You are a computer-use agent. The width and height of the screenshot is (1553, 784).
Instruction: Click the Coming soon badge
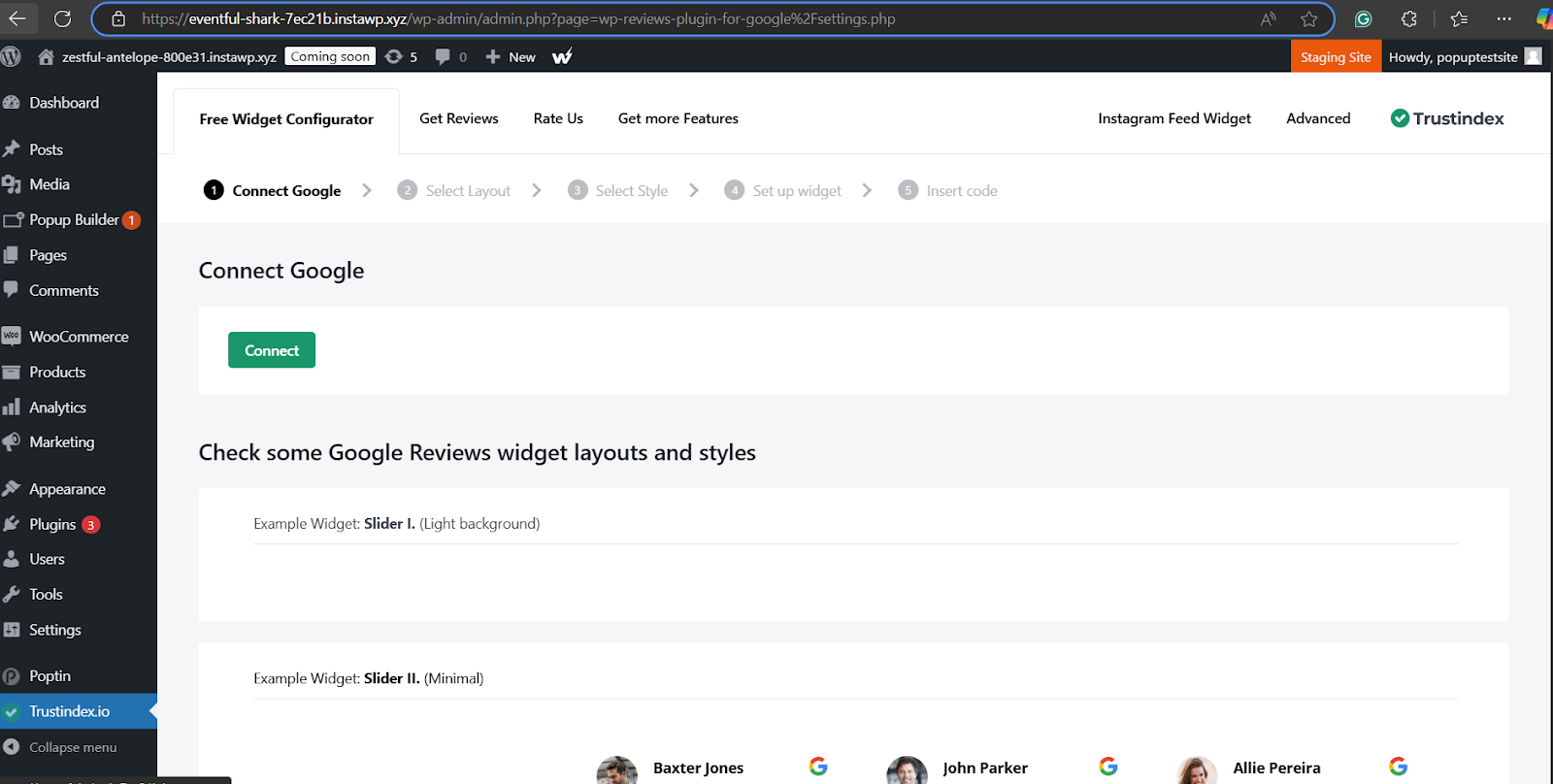(330, 56)
